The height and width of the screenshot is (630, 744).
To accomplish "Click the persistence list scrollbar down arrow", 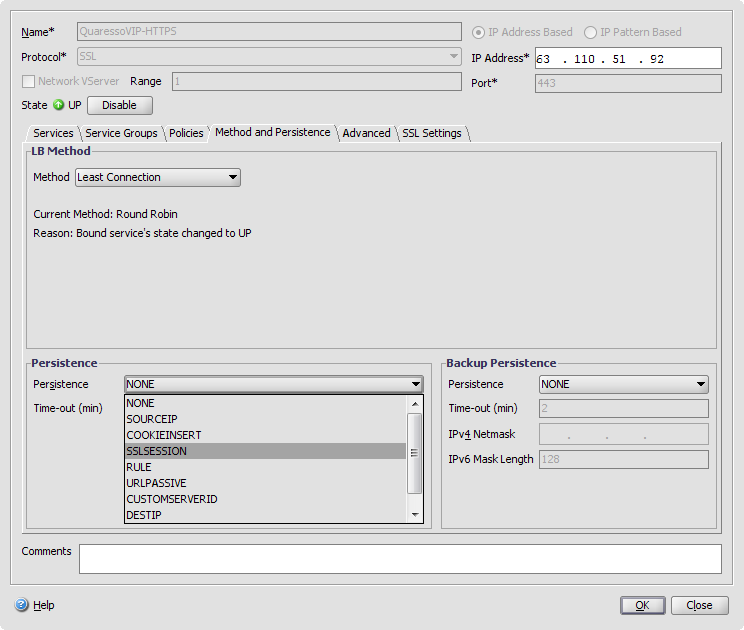I will [416, 514].
